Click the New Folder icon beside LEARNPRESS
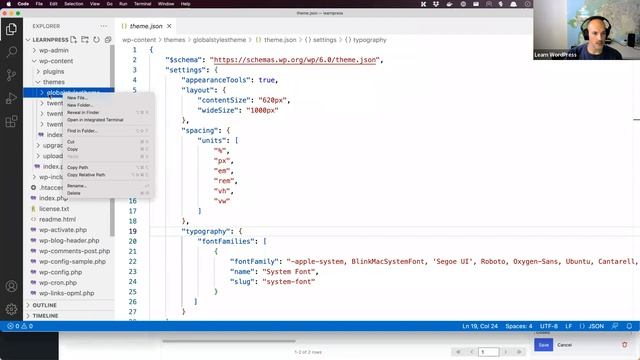 tap(85, 40)
